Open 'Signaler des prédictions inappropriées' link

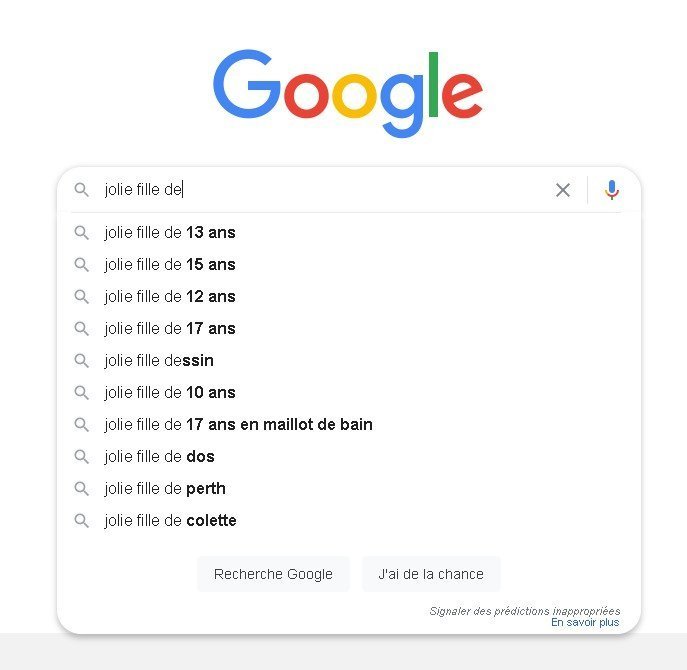click(x=524, y=610)
